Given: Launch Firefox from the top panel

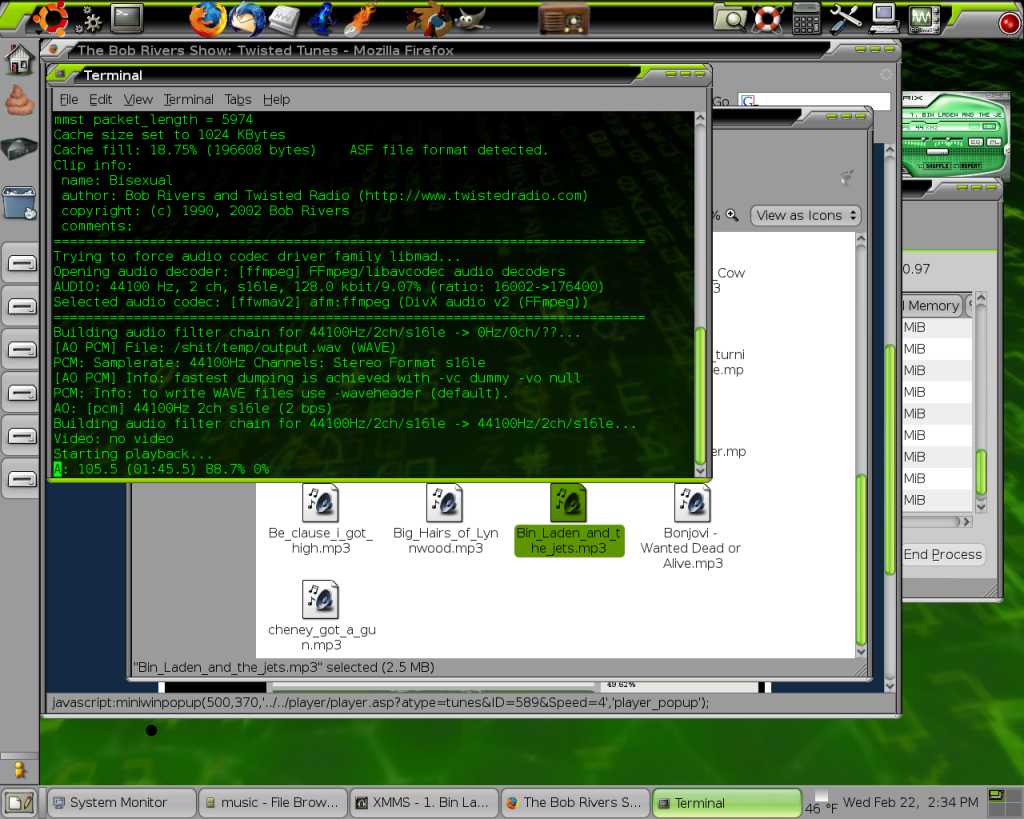Looking at the screenshot, I should tap(208, 19).
